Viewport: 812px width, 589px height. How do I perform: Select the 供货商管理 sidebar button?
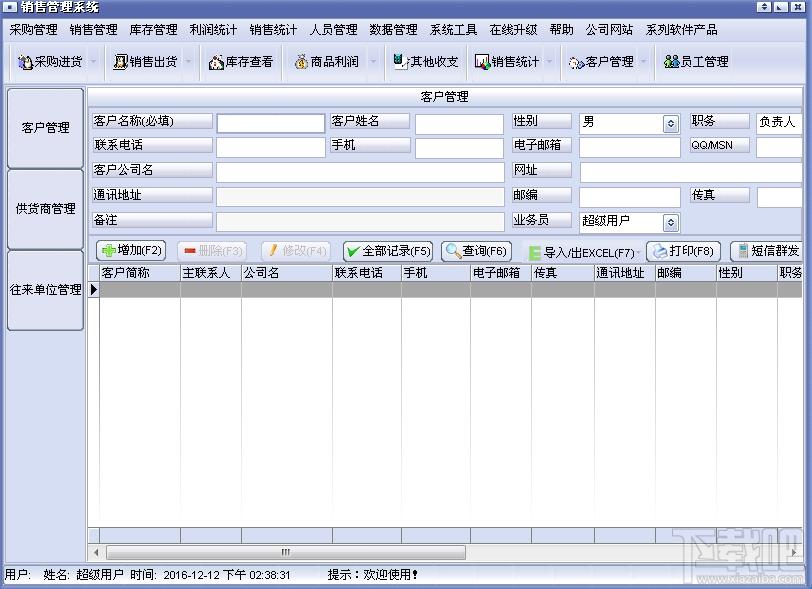(46, 209)
